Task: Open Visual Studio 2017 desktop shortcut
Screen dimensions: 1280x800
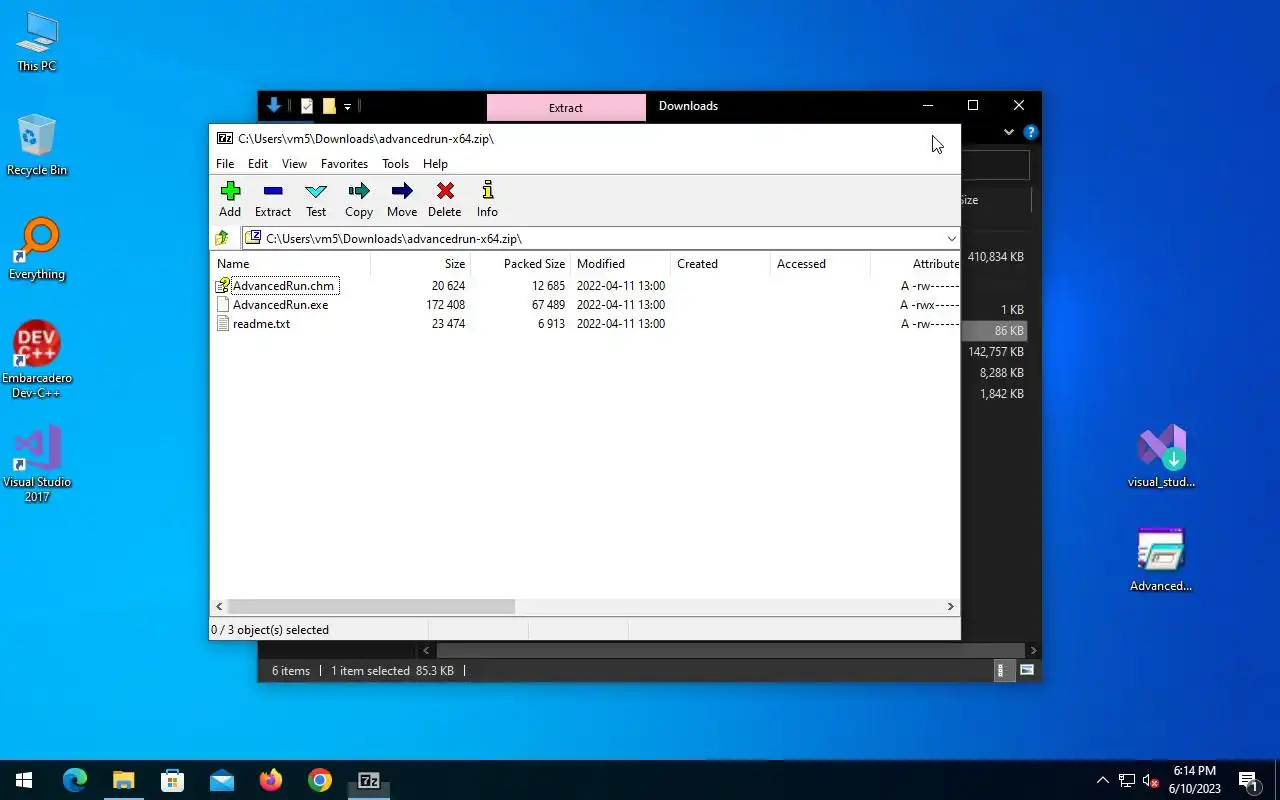Action: [37, 463]
